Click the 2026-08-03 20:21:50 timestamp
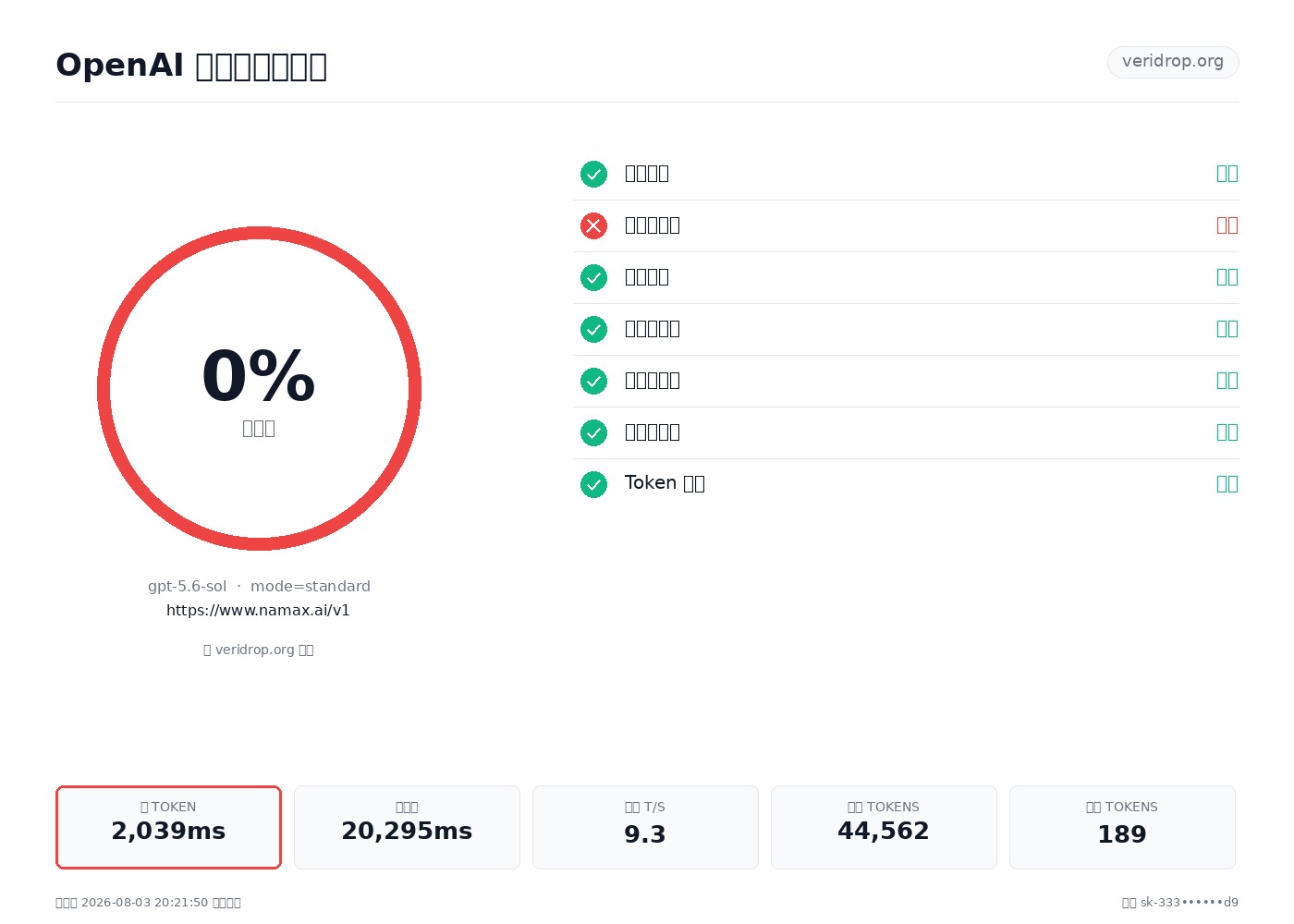This screenshot has height=924, width=1294. coord(144,902)
